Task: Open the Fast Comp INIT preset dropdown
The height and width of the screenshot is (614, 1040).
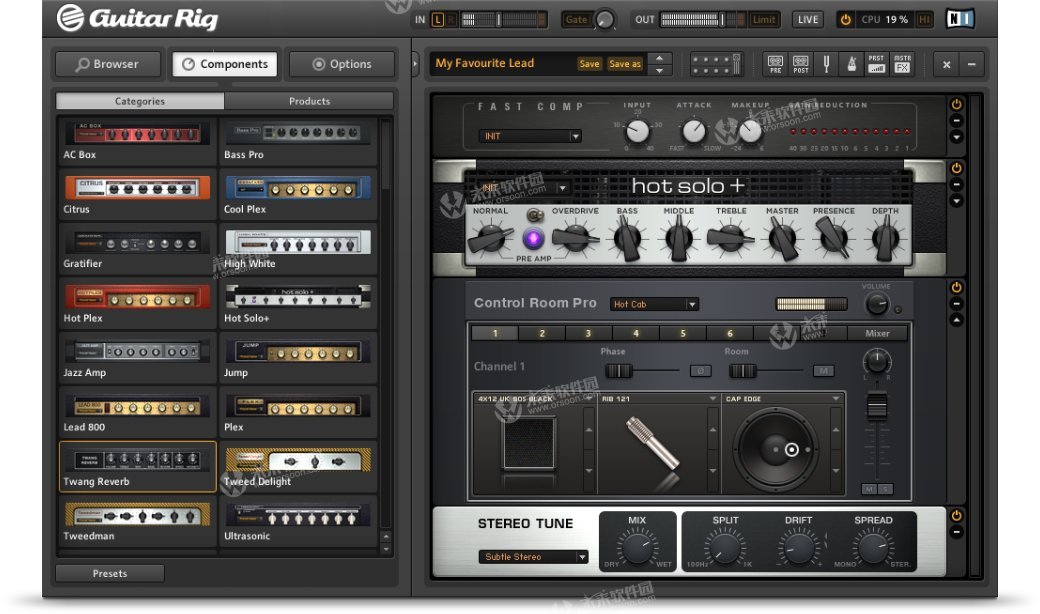Action: pyautogui.click(x=529, y=136)
